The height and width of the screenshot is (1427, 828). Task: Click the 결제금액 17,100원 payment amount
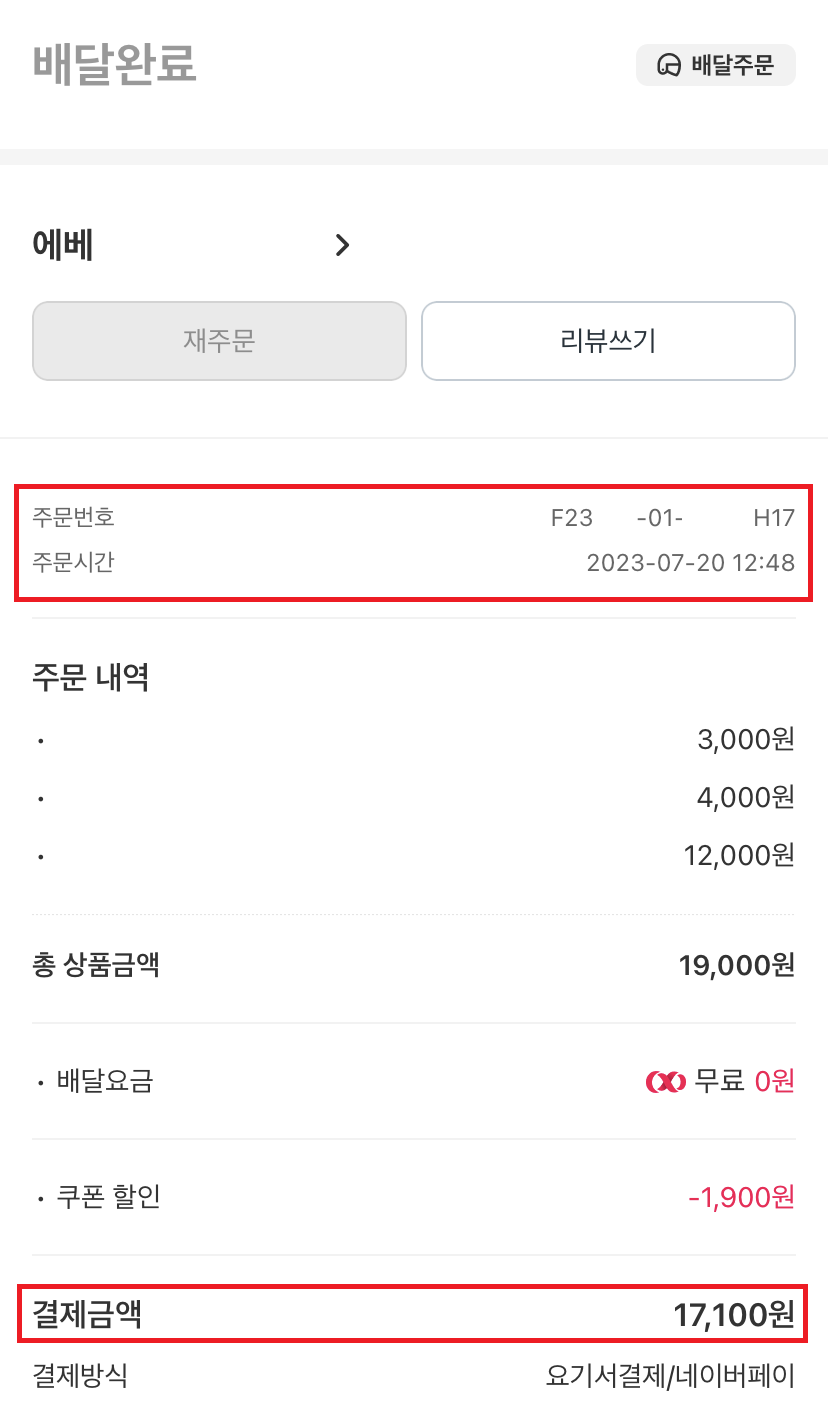click(x=734, y=1314)
